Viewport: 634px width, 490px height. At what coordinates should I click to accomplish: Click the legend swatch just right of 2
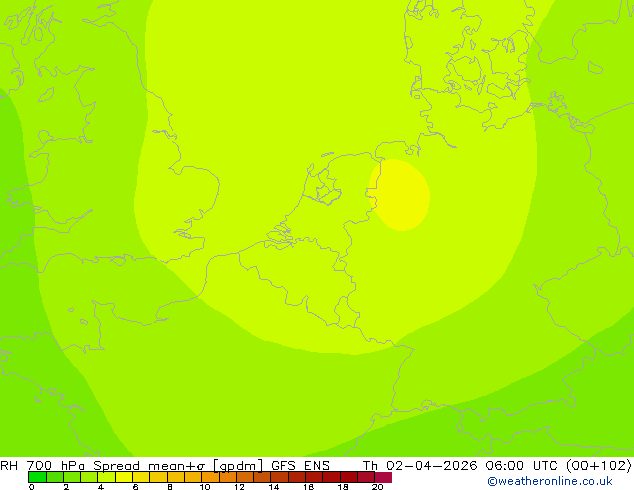(x=72, y=477)
